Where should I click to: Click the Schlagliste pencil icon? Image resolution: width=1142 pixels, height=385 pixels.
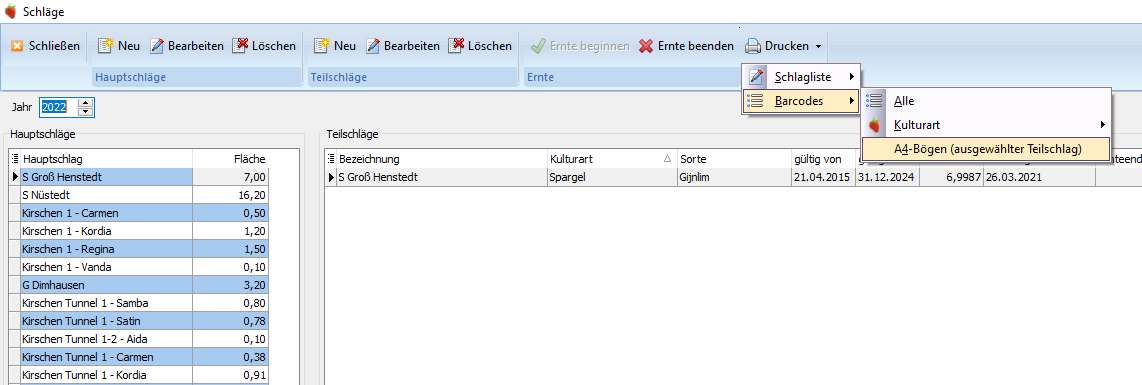point(757,76)
